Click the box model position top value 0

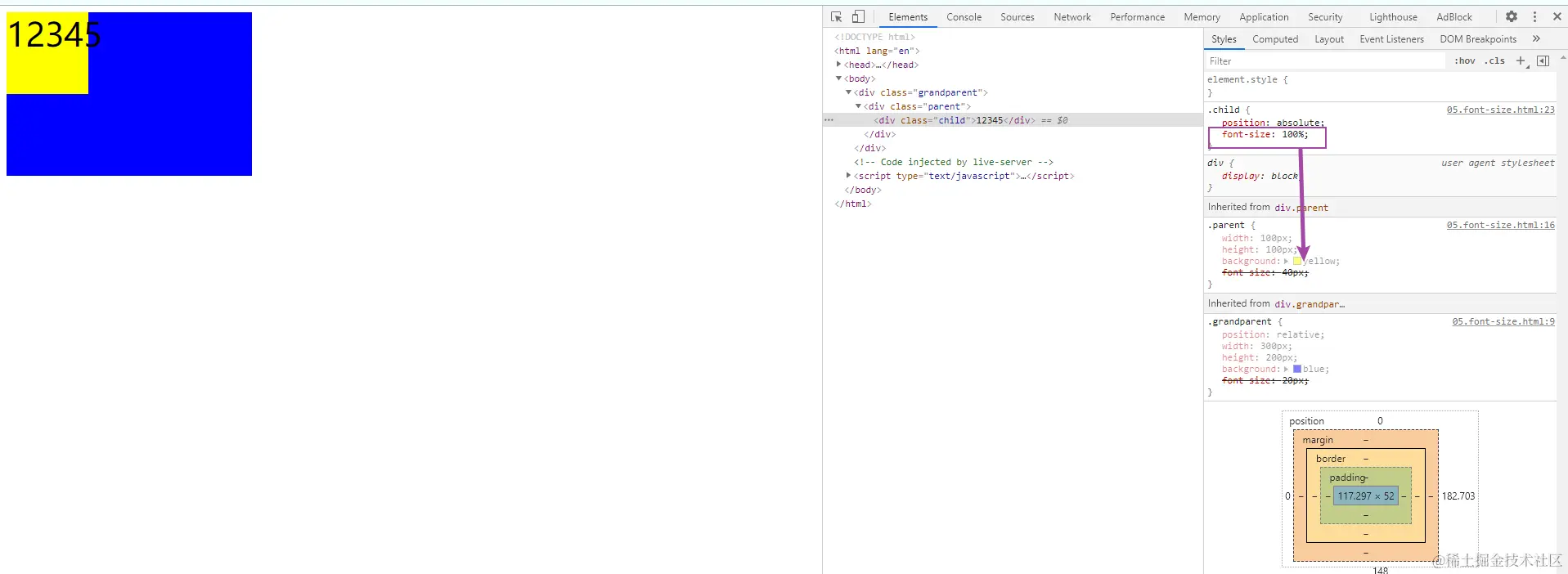pyautogui.click(x=1380, y=421)
